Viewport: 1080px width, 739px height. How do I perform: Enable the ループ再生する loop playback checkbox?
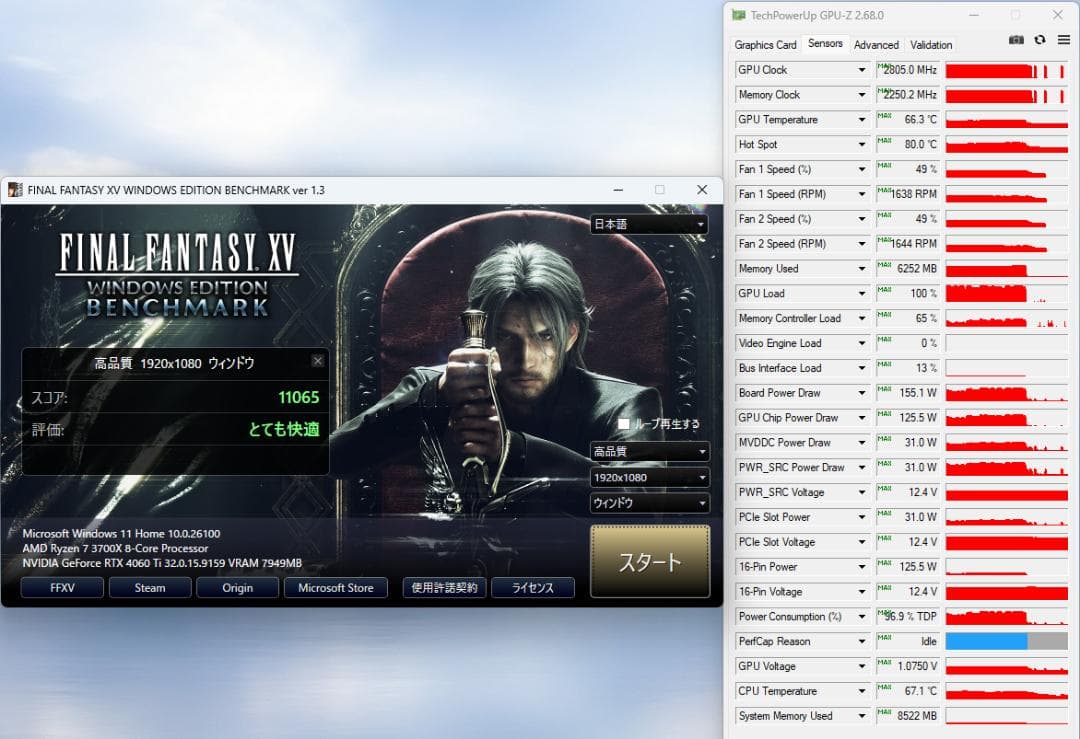pyautogui.click(x=624, y=424)
